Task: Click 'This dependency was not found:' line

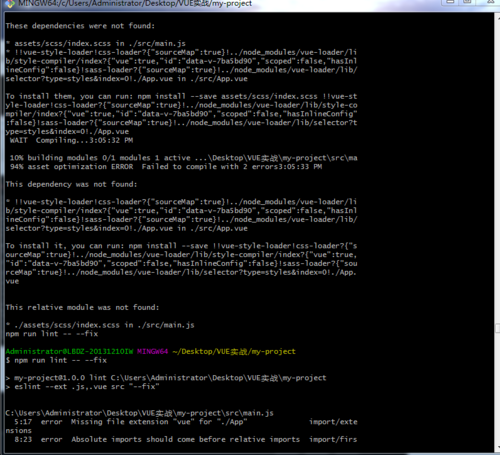Action: (71, 184)
